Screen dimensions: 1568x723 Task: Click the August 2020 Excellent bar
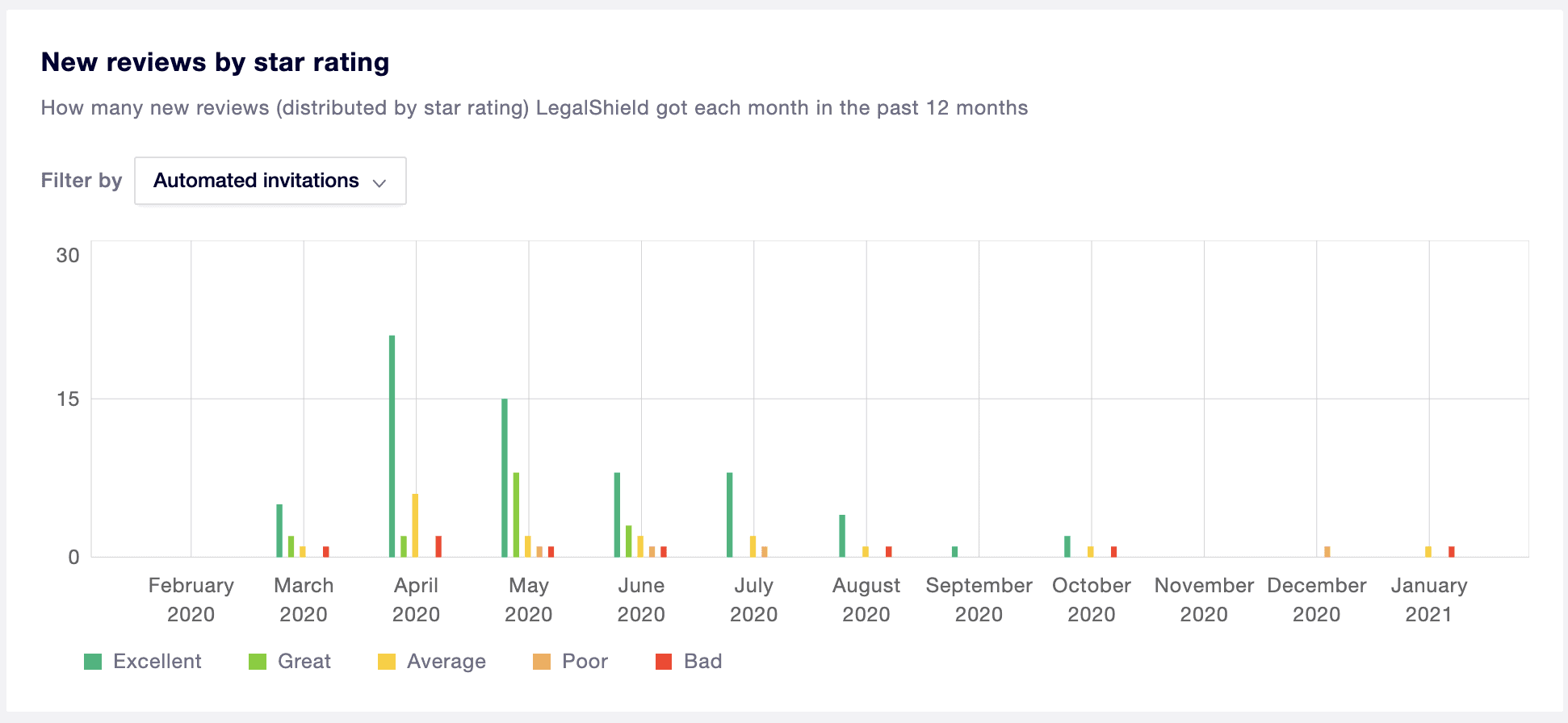coord(842,536)
